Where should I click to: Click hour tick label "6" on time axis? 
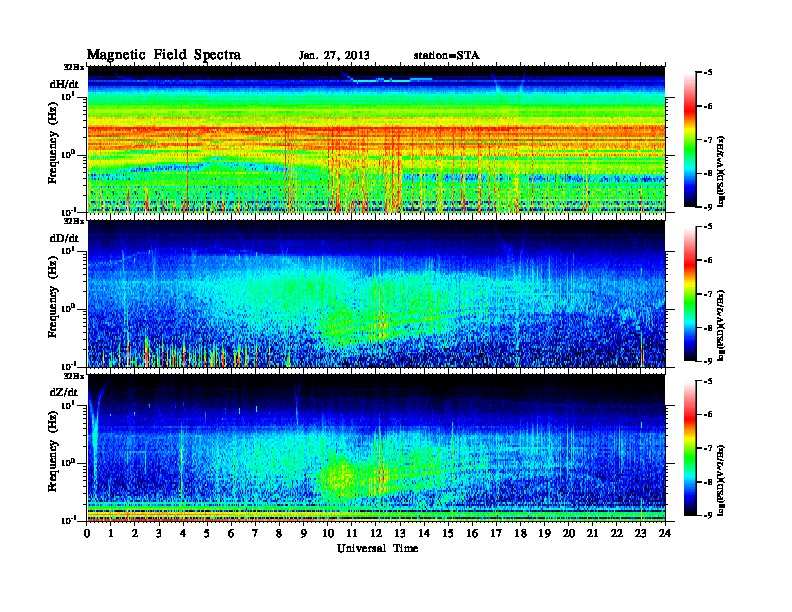click(x=231, y=533)
